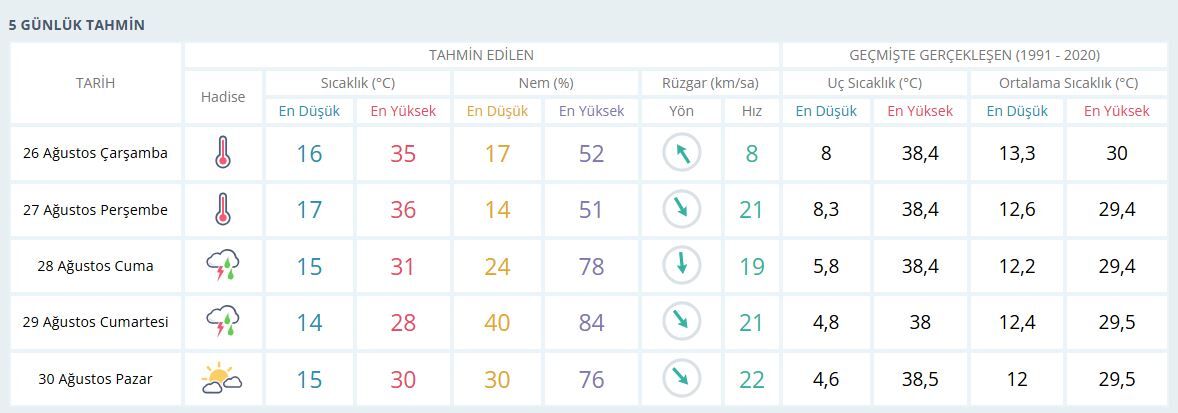Click the partly cloudy icon for 30 Ağustos Pazar
1178x413 pixels.
pos(222,378)
